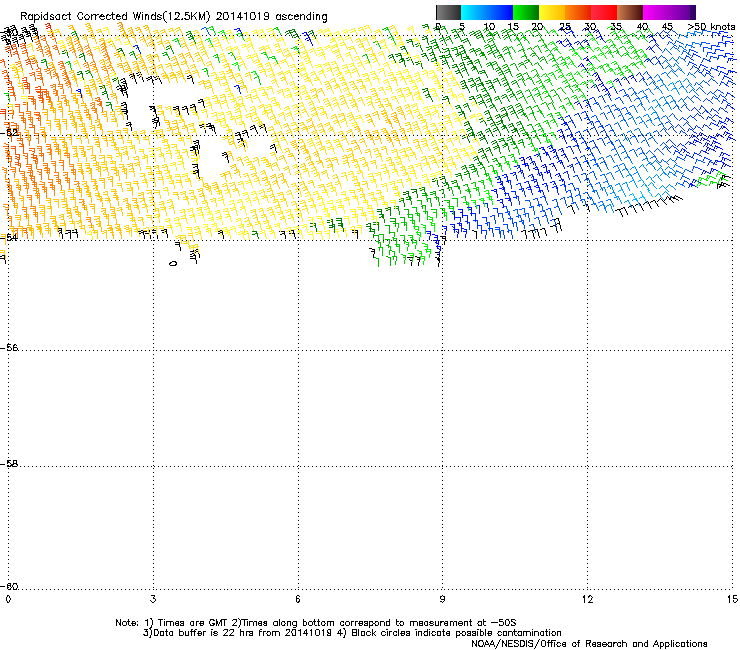Viewport: 740px width, 650px height.
Task: Click the bottom axis label '3'
Action: click(x=153, y=599)
